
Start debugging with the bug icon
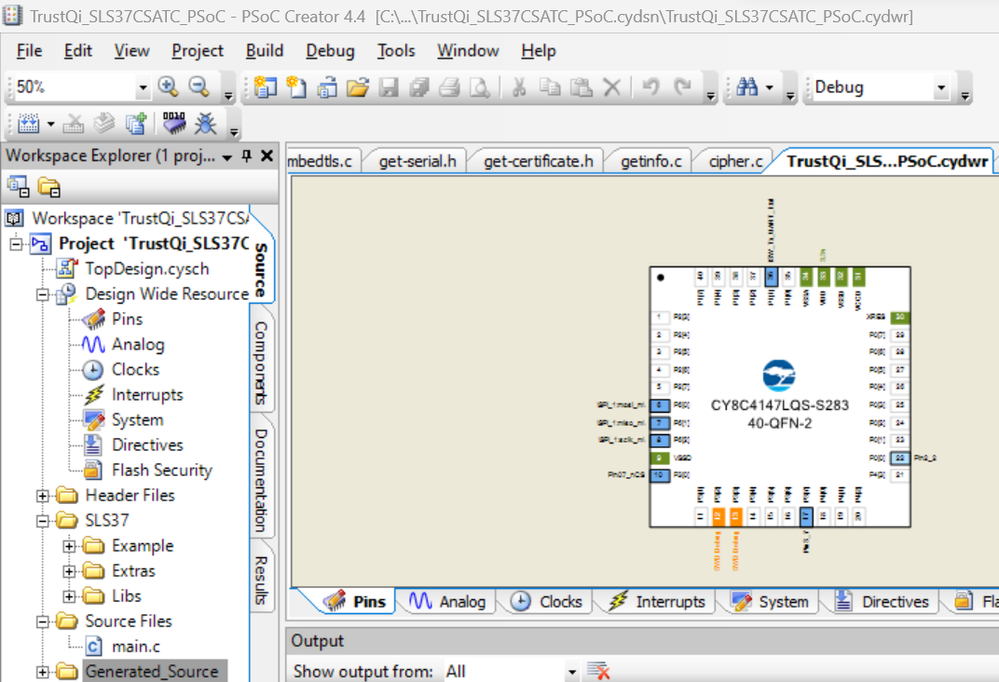205,124
